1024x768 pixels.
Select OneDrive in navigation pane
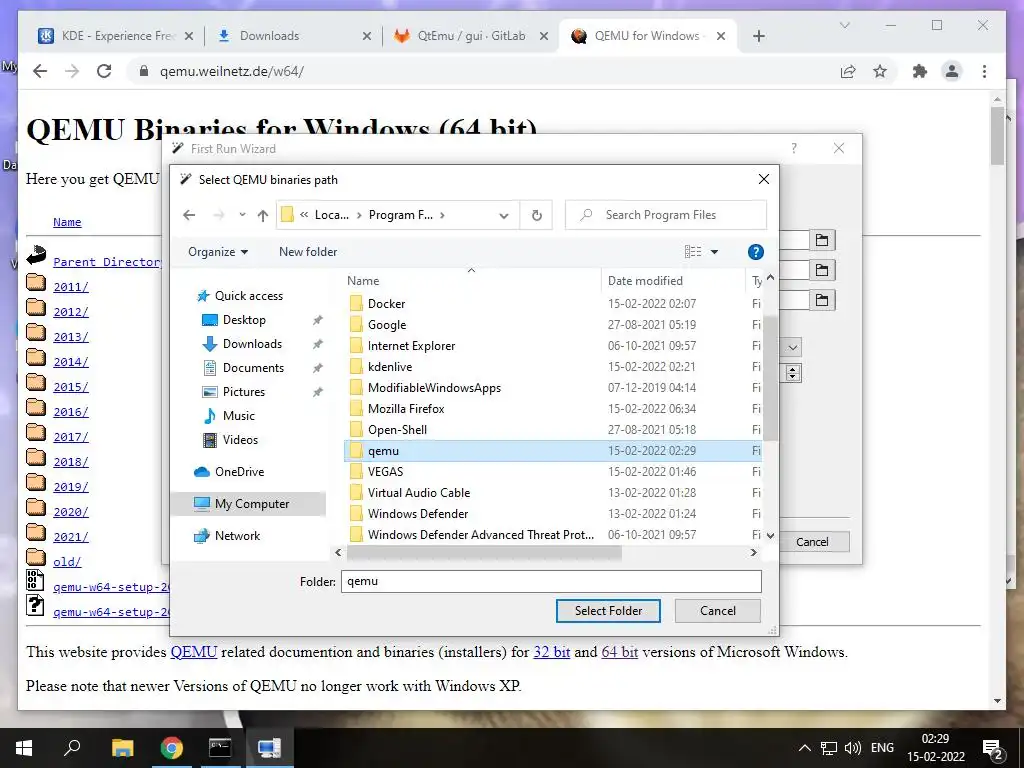pos(239,472)
